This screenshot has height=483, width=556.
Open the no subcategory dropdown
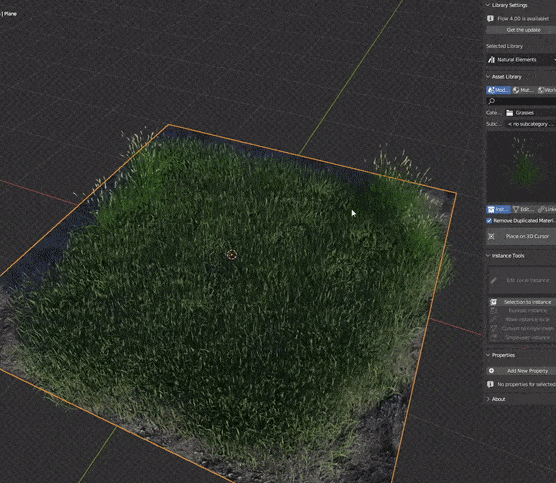(x=530, y=124)
